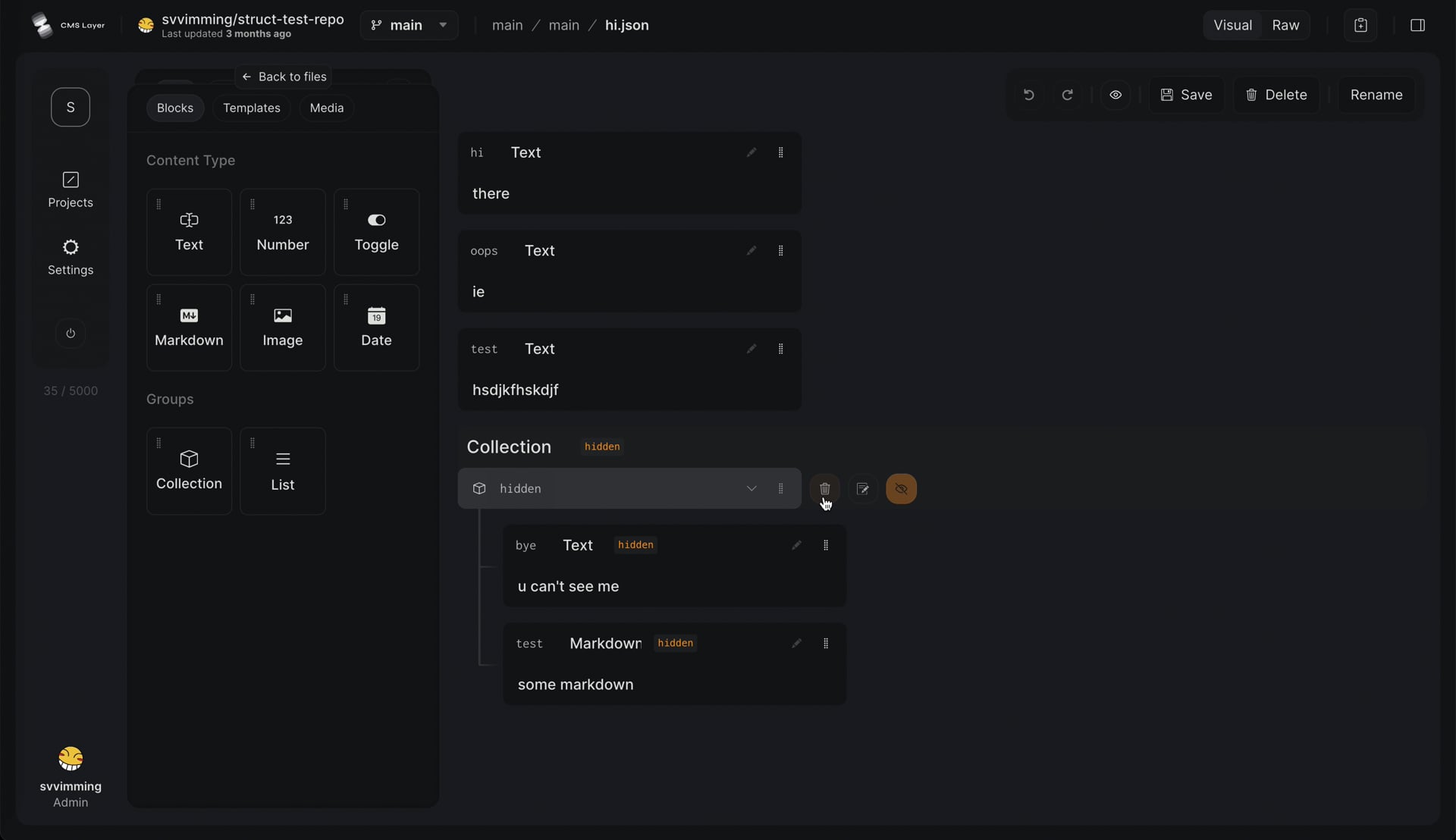Click pencil icon on the hi Text block
This screenshot has width=1456, height=840.
click(x=751, y=152)
